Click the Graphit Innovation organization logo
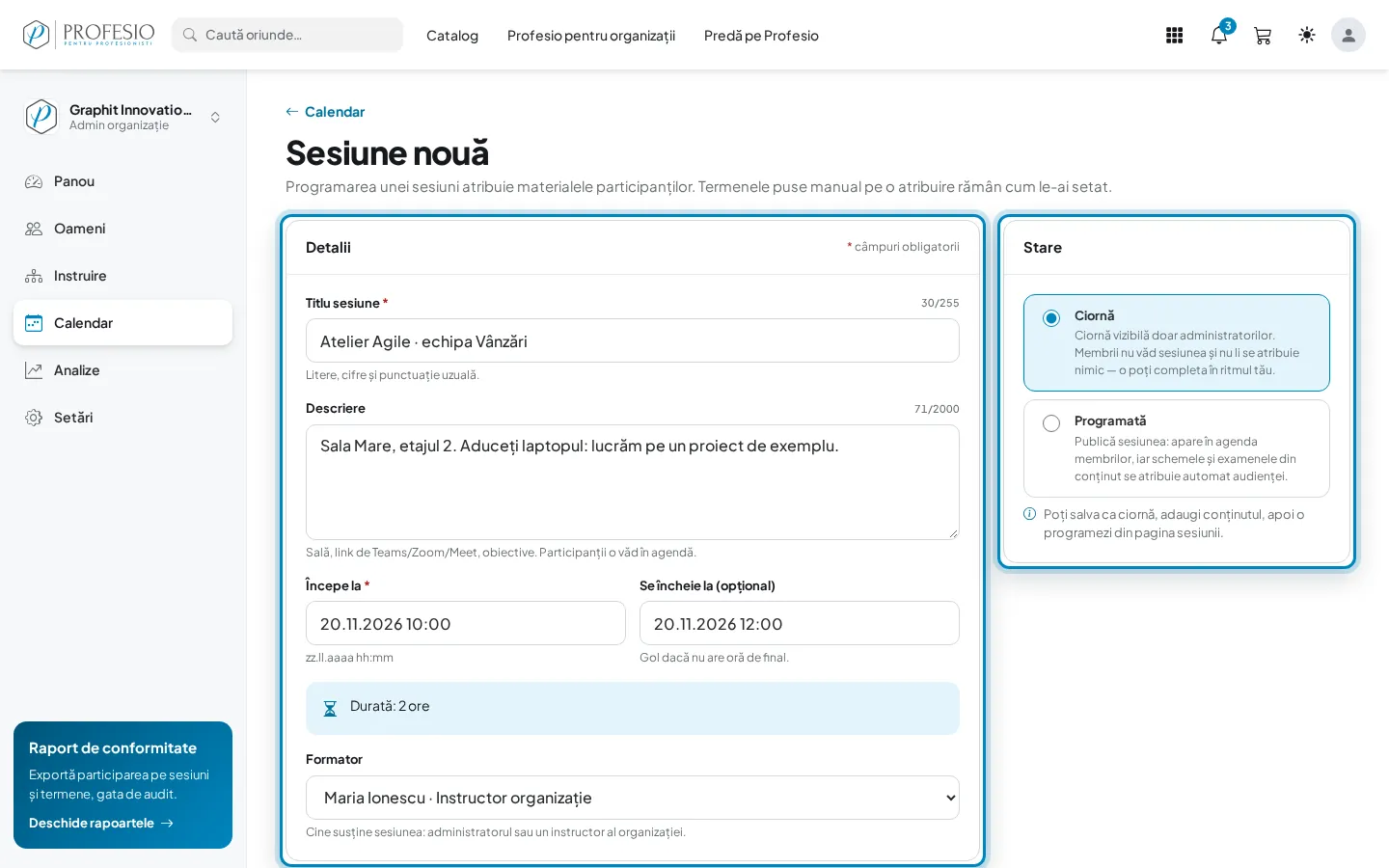The width and height of the screenshot is (1389, 868). tap(41, 117)
